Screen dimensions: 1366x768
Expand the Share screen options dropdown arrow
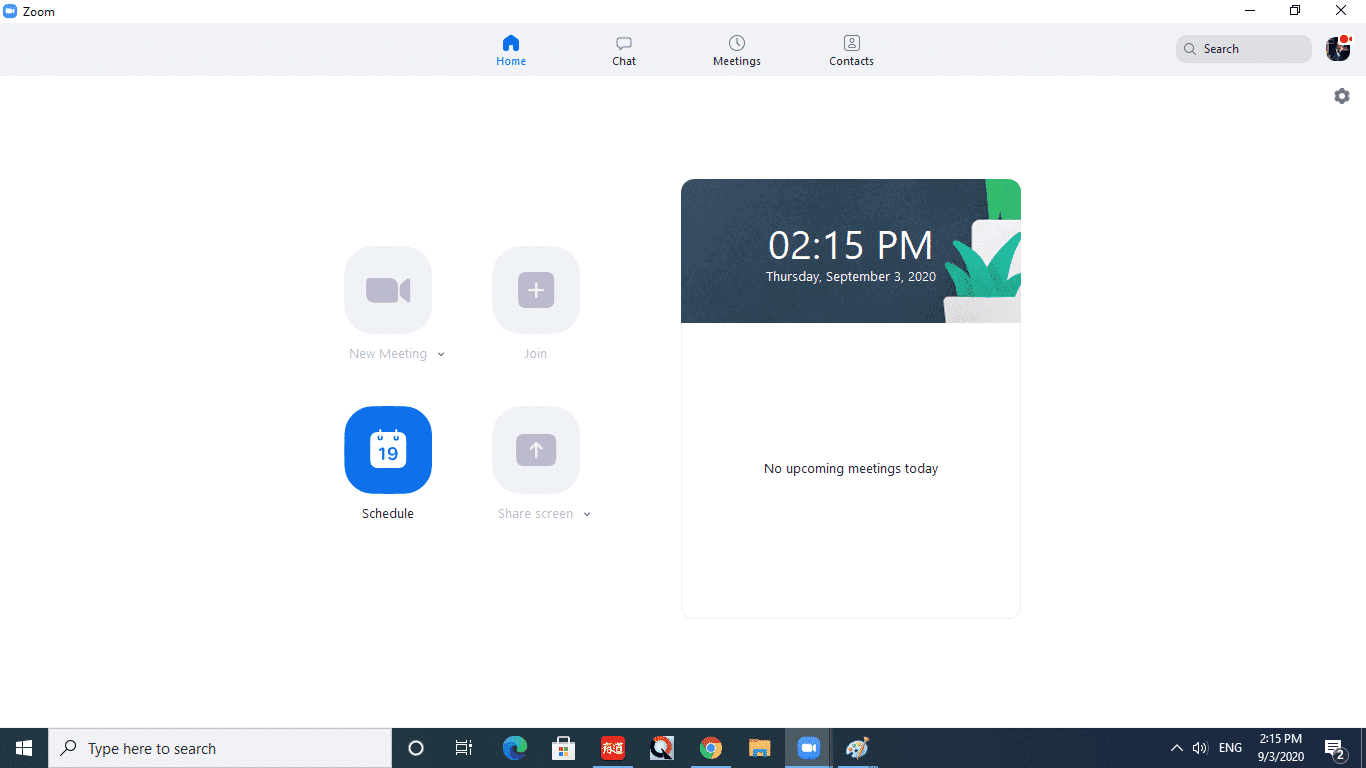coord(587,514)
